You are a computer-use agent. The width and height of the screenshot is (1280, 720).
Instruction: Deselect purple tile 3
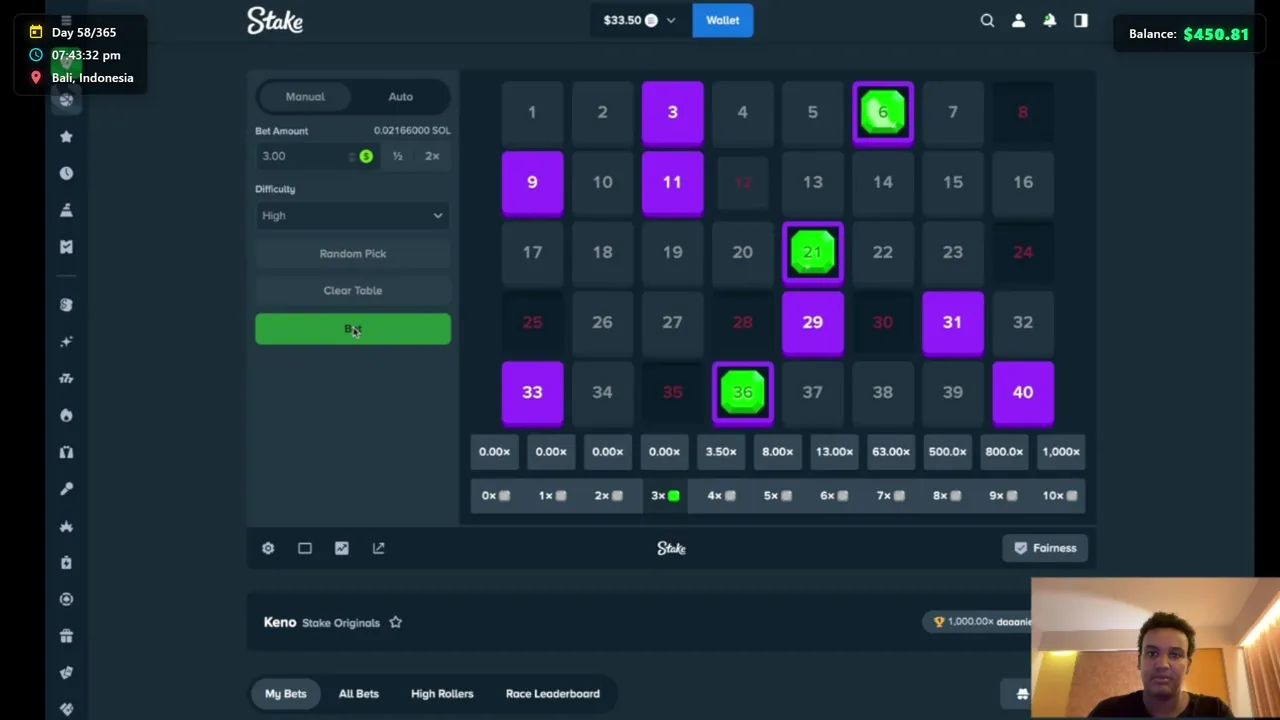673,112
